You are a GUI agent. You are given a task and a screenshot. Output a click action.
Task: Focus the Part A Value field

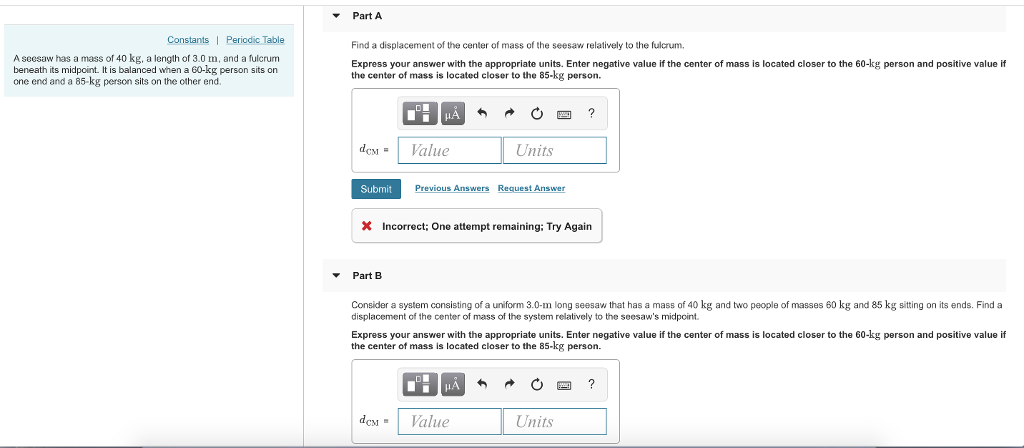pos(450,150)
